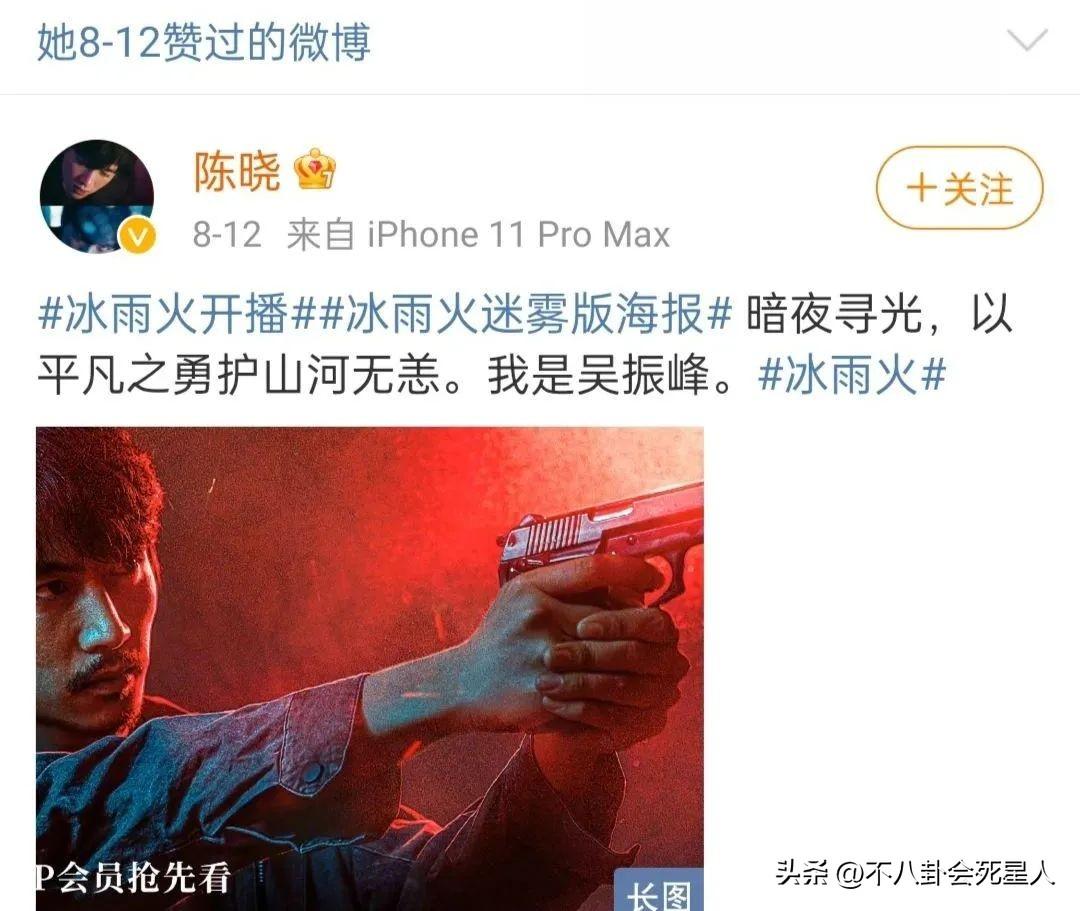Tap the 头条 @不八卦会死星人 watermark
1080x911 pixels.
915,874
